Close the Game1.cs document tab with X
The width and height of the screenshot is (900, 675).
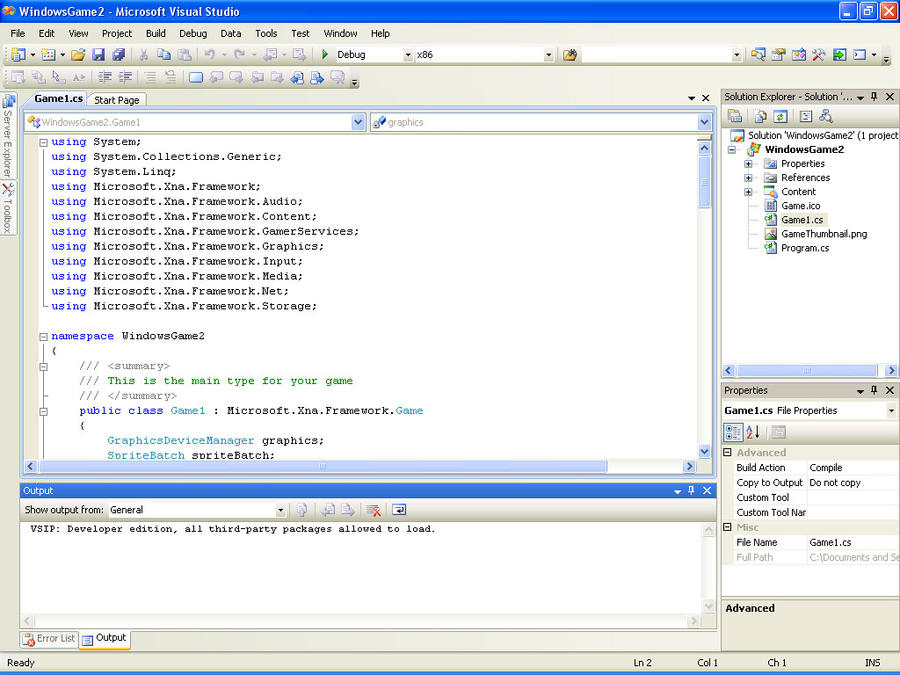tap(706, 98)
